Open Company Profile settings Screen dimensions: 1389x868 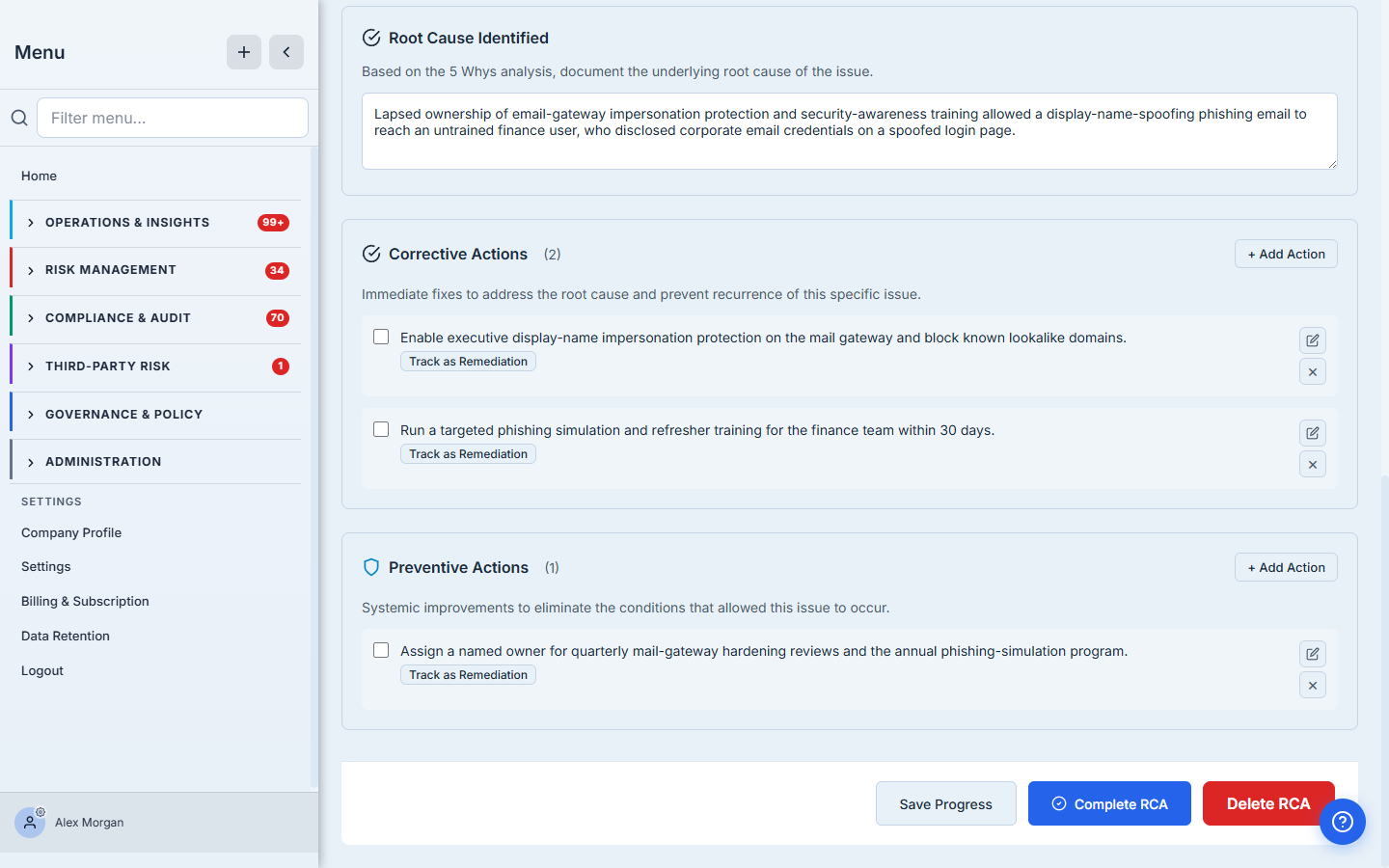(71, 532)
